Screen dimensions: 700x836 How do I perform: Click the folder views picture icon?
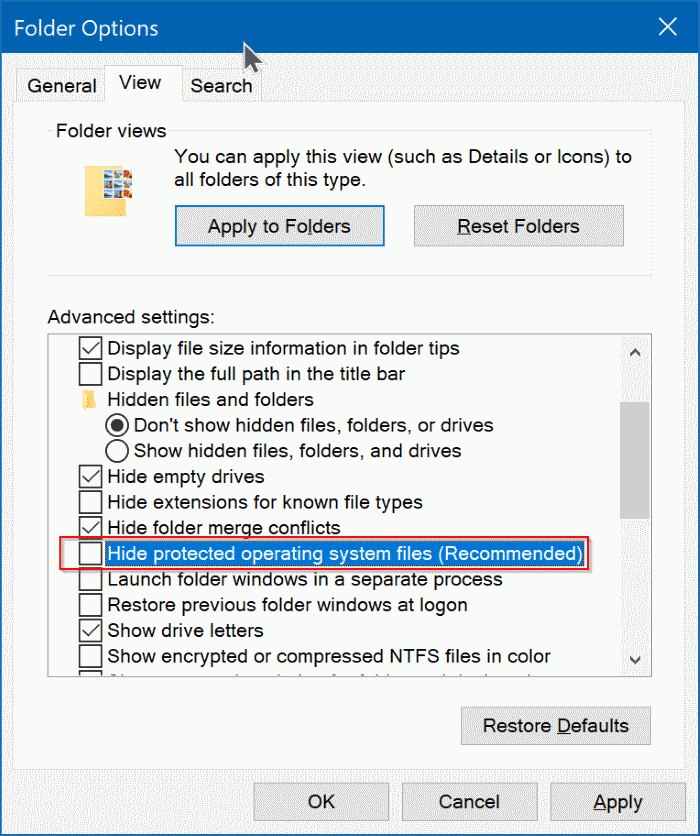pos(108,191)
